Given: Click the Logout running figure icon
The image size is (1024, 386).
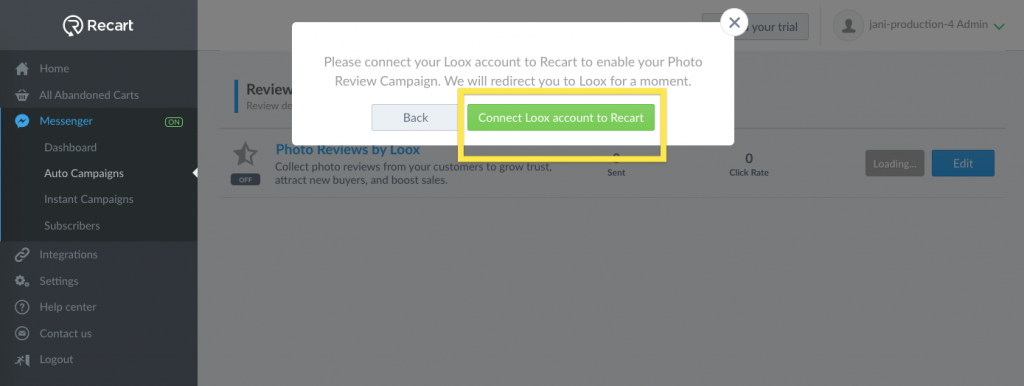Looking at the screenshot, I should [22, 360].
